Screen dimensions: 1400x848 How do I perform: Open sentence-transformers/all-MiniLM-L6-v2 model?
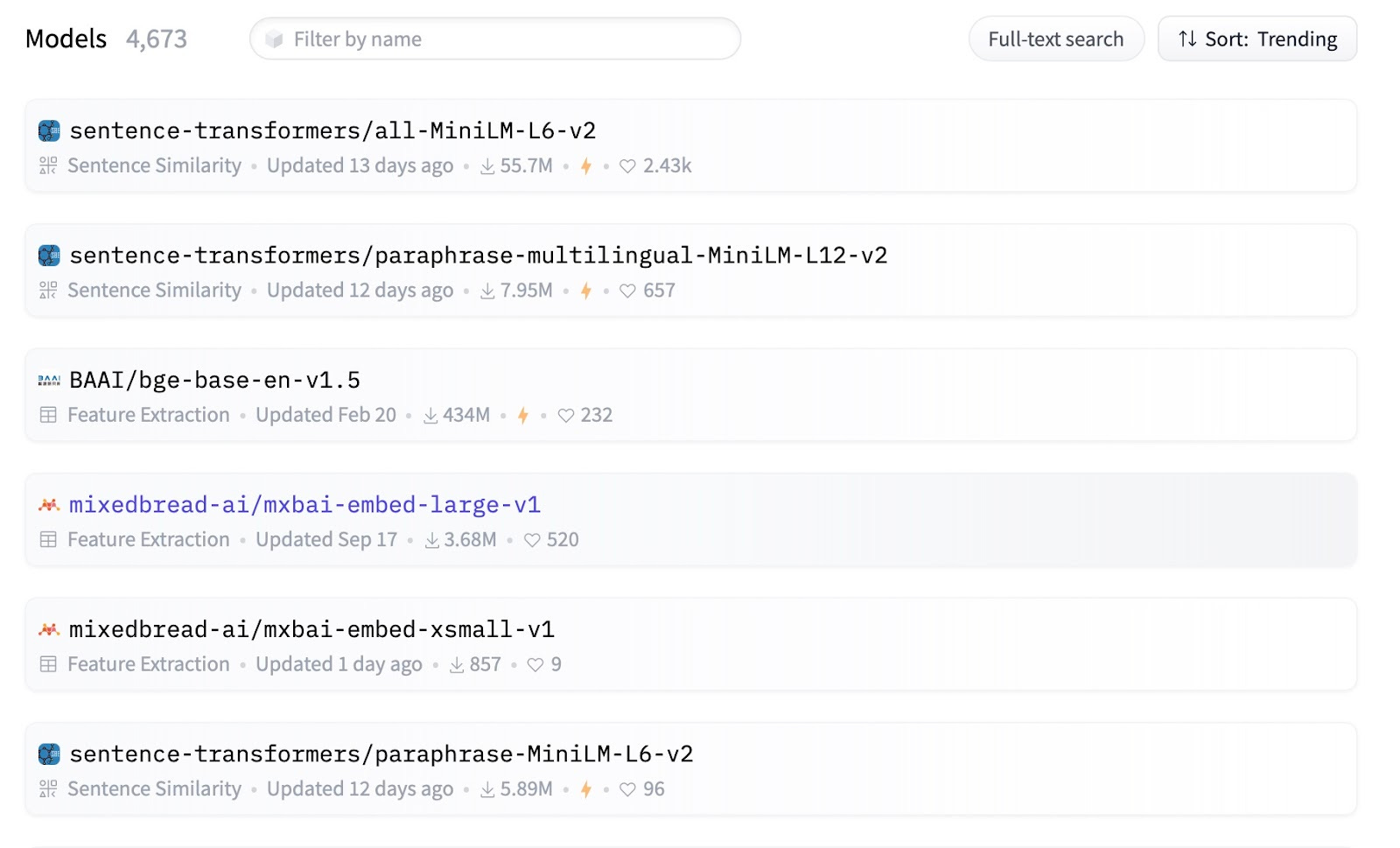point(332,131)
